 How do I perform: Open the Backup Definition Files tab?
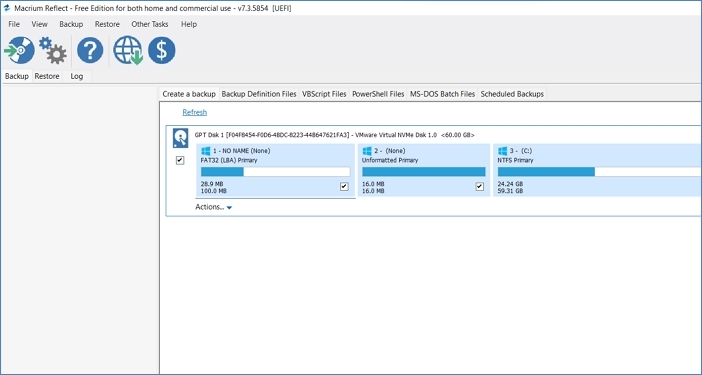(259, 94)
